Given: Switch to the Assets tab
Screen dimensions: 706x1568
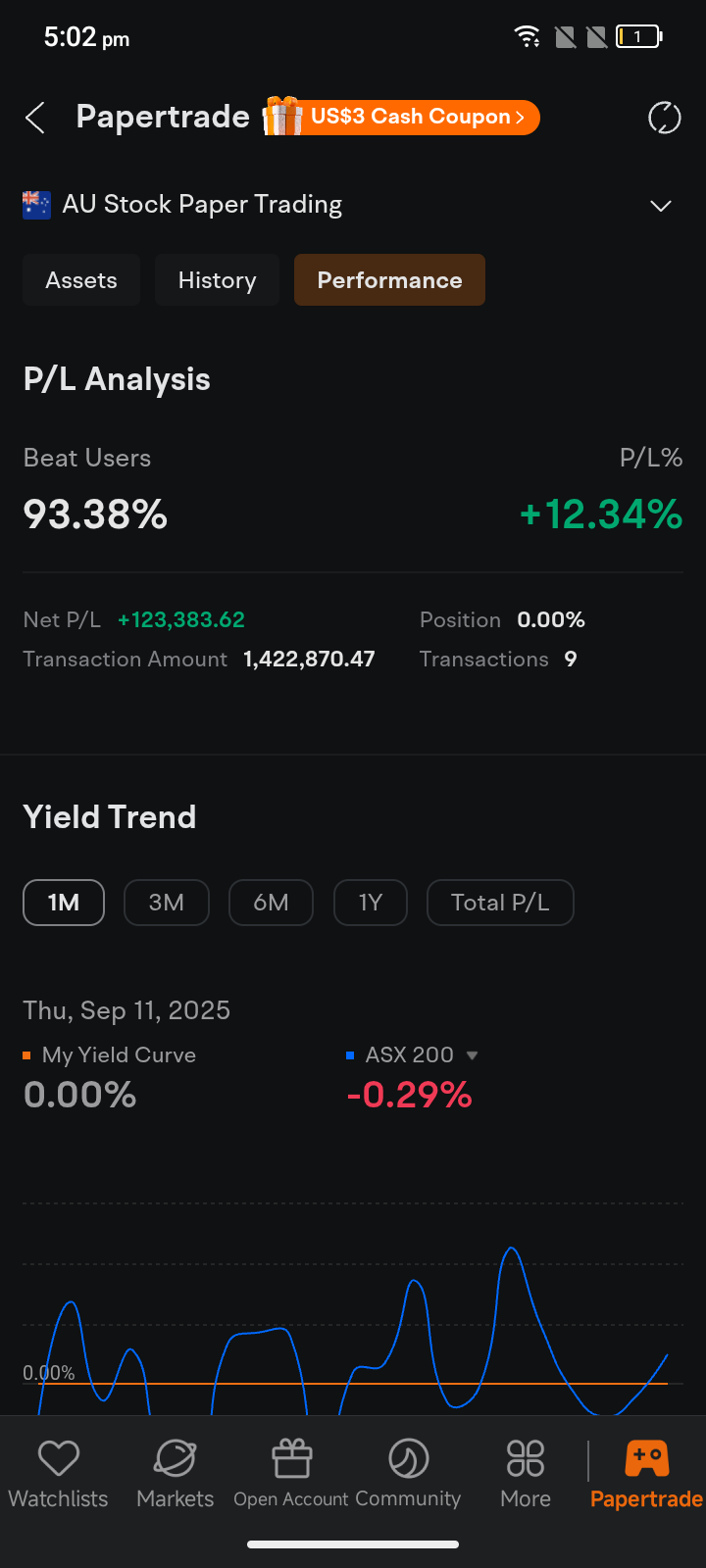Looking at the screenshot, I should tap(81, 280).
